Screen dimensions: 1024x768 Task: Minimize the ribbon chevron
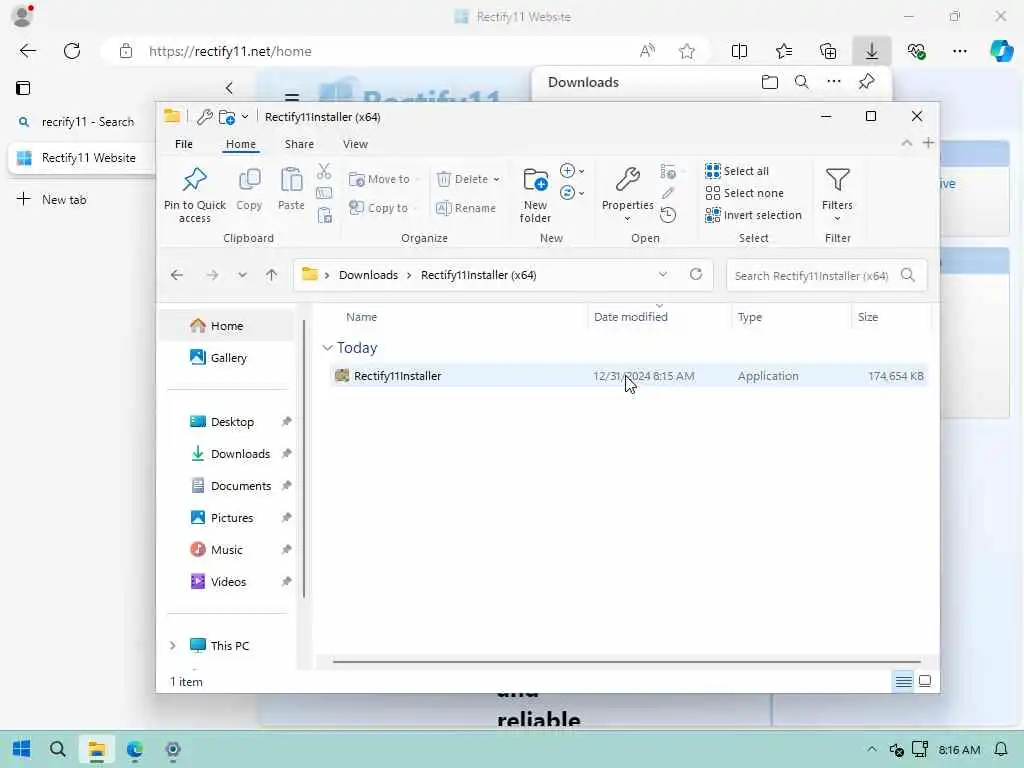point(906,143)
